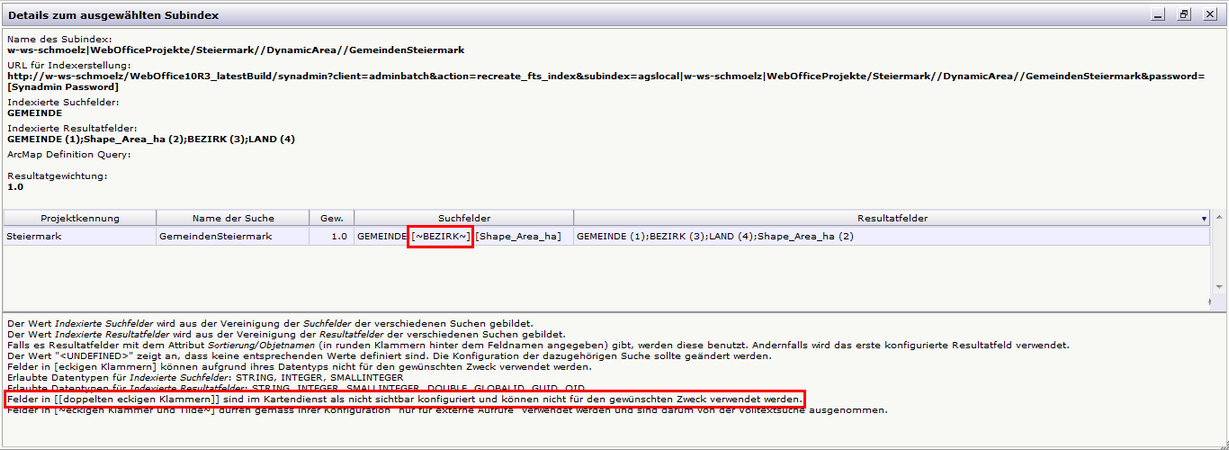Sort by the Name der Suche column header
Viewport: 1229px width, 450px height.
[x=233, y=217]
